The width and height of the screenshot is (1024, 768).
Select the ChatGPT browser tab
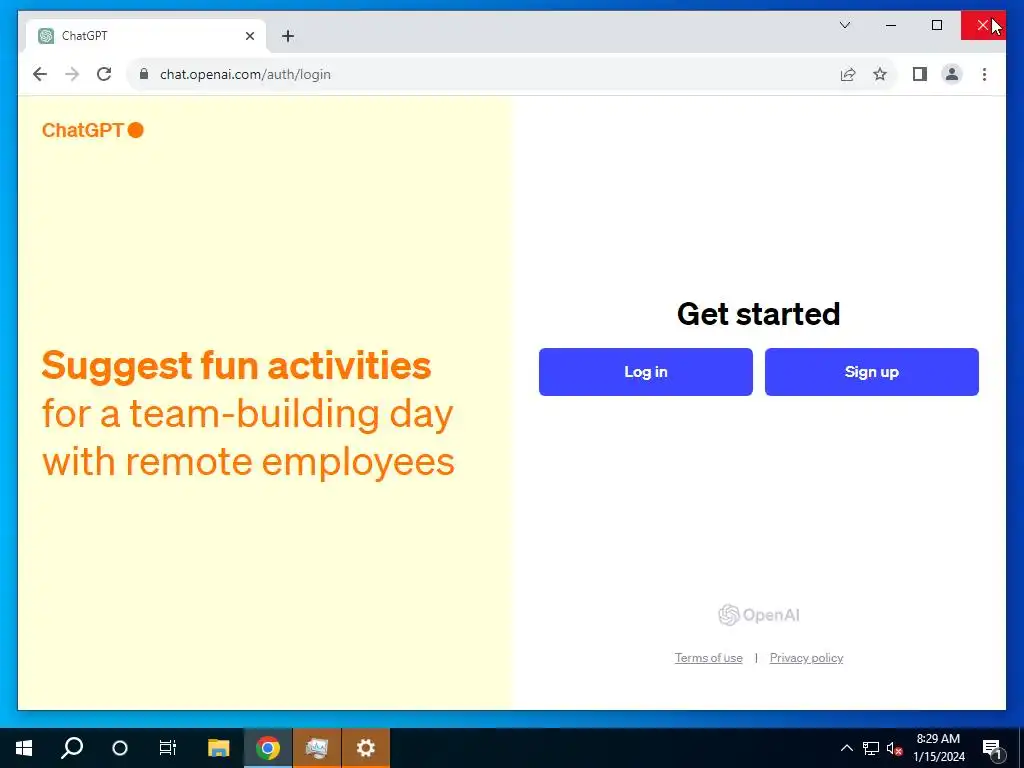pyautogui.click(x=146, y=36)
